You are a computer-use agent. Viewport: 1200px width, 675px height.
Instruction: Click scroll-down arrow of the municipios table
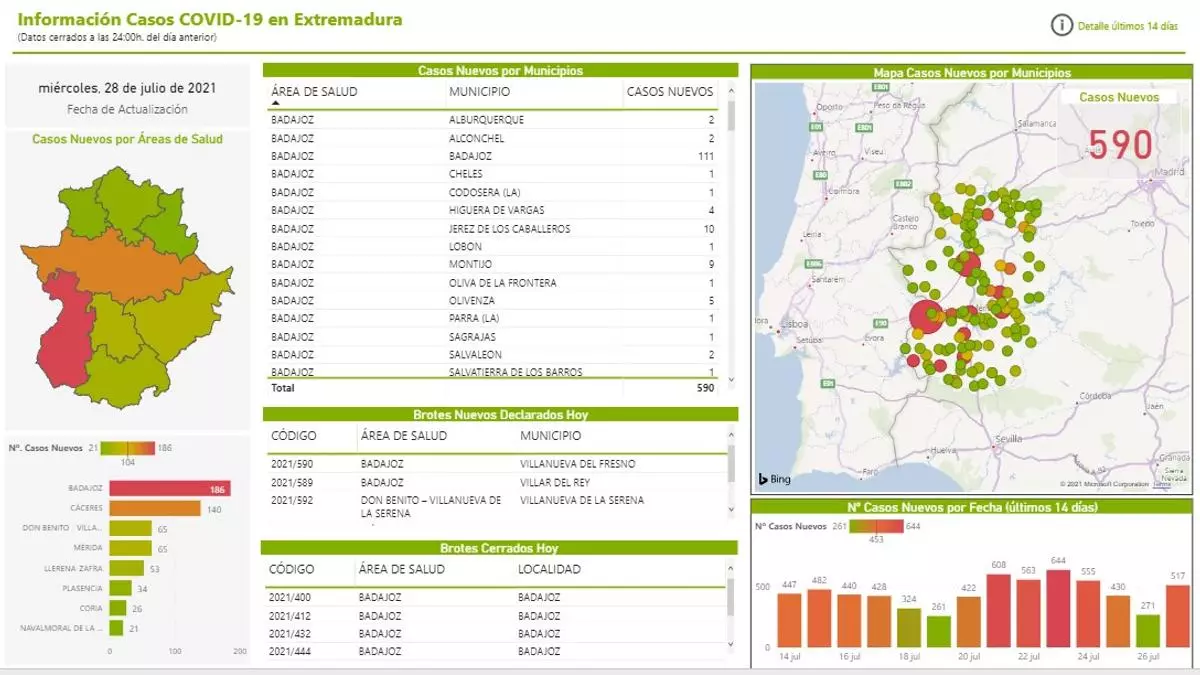(731, 380)
